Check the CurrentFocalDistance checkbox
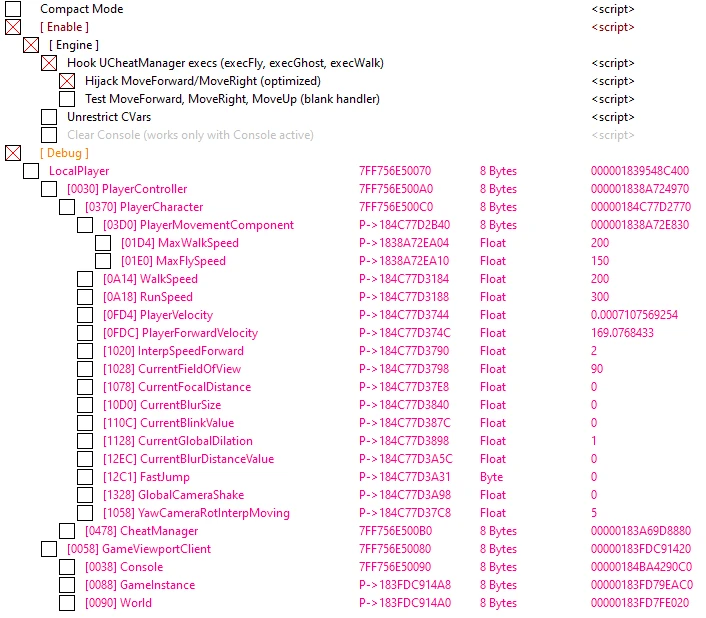 click(85, 387)
